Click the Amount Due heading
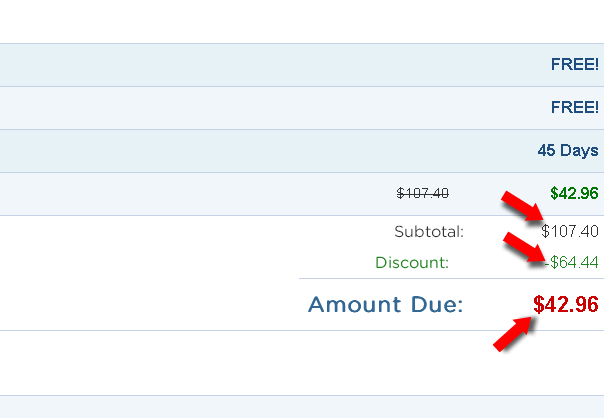The image size is (604, 418). [385, 304]
